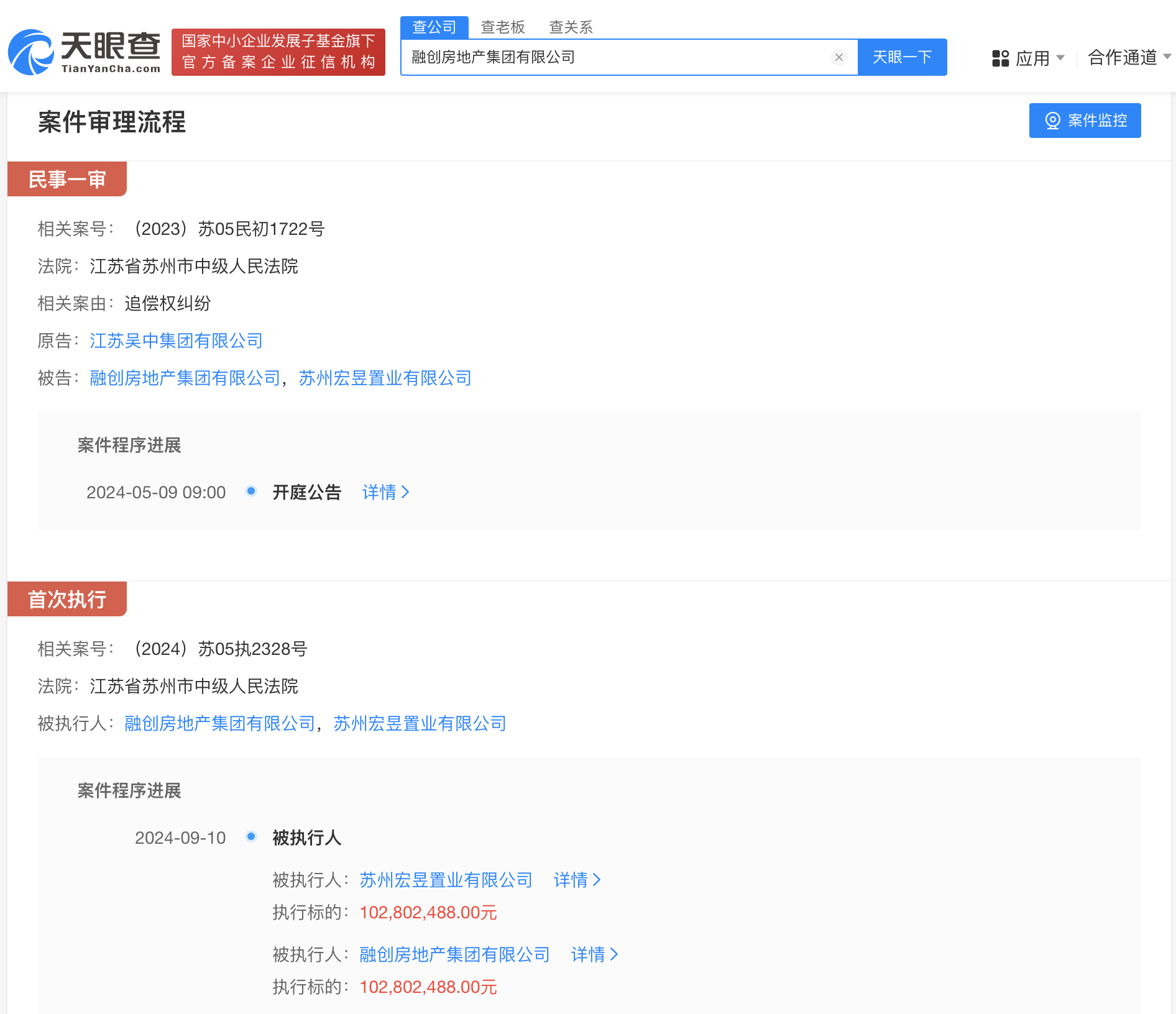Open the 江苏吴中集团有限公司 plaintiff link
Viewport: 1176px width, 1014px height.
[175, 340]
